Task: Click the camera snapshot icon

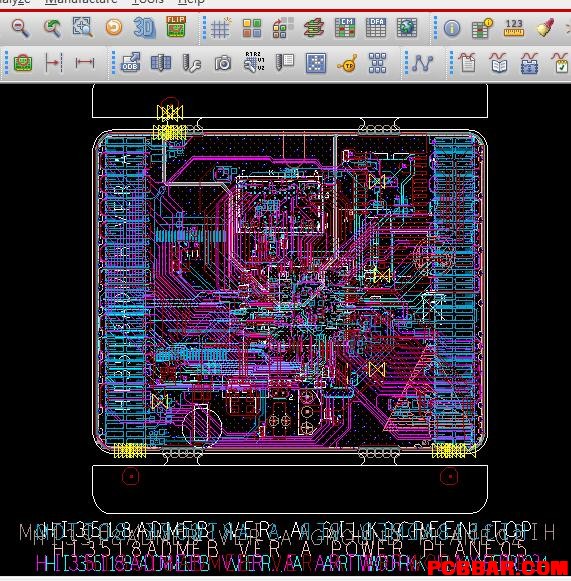Action: coord(223,63)
